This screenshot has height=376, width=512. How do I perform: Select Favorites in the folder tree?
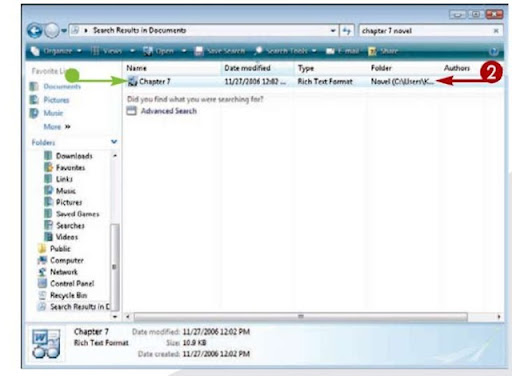pos(70,168)
